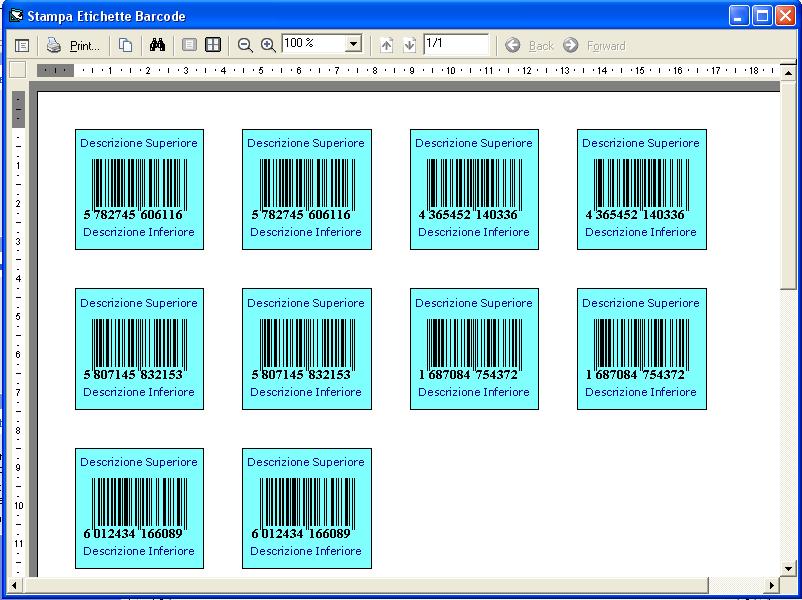Click the horizontal scrollbar thumb

pyautogui.click(x=366, y=584)
